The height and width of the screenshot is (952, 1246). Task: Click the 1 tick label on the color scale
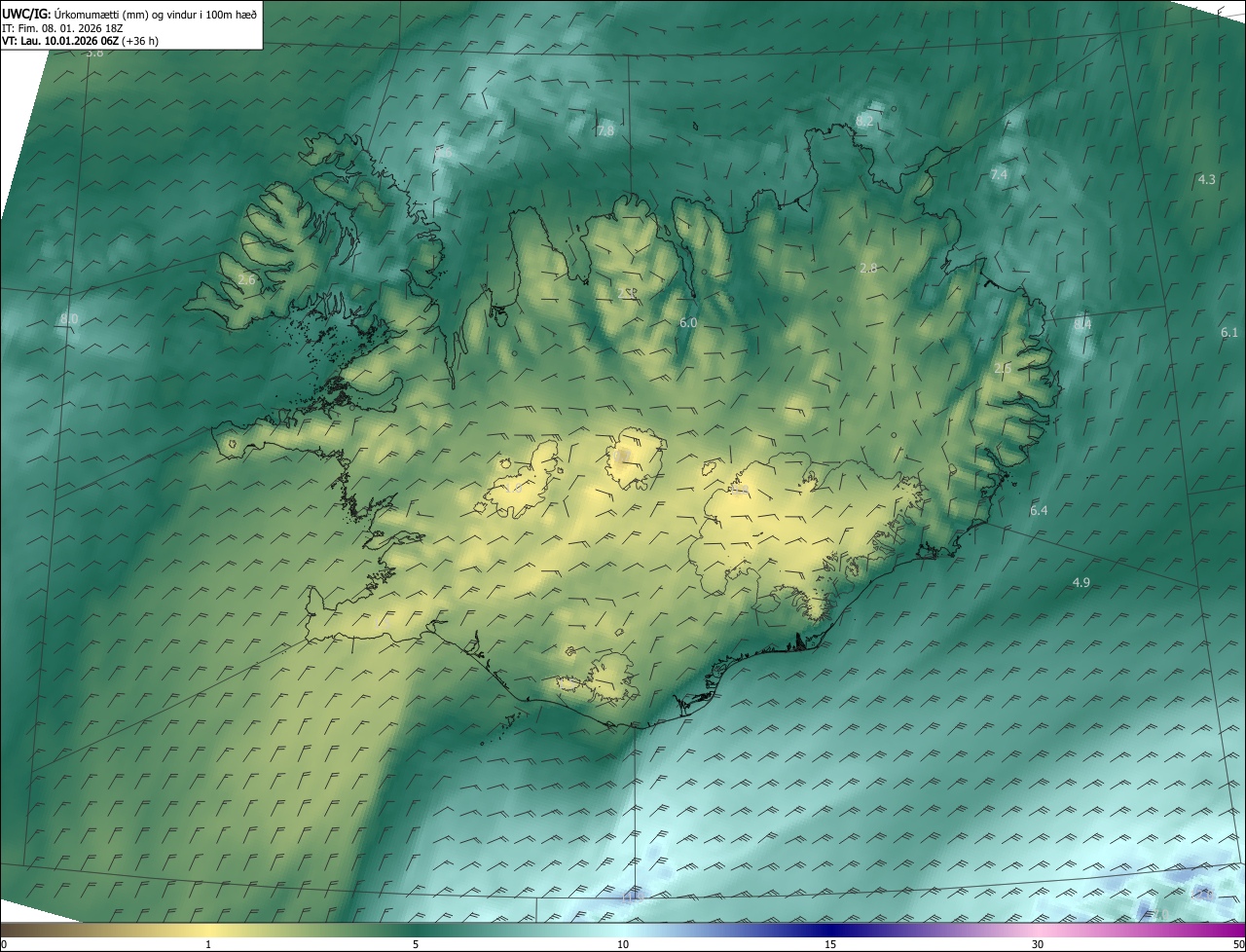click(208, 945)
